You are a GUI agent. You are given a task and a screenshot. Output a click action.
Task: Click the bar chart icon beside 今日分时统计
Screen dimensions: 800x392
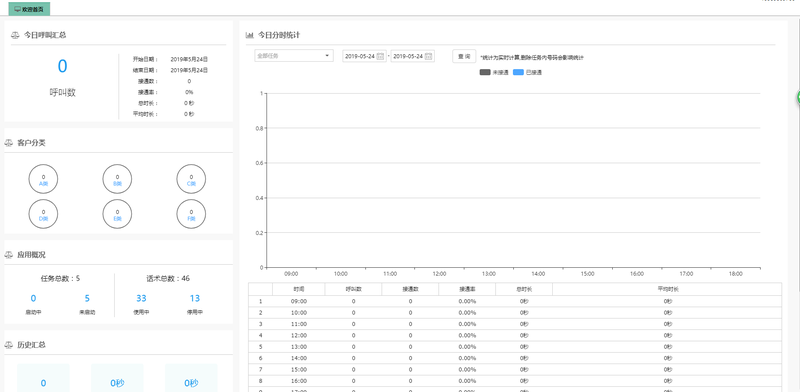249,35
